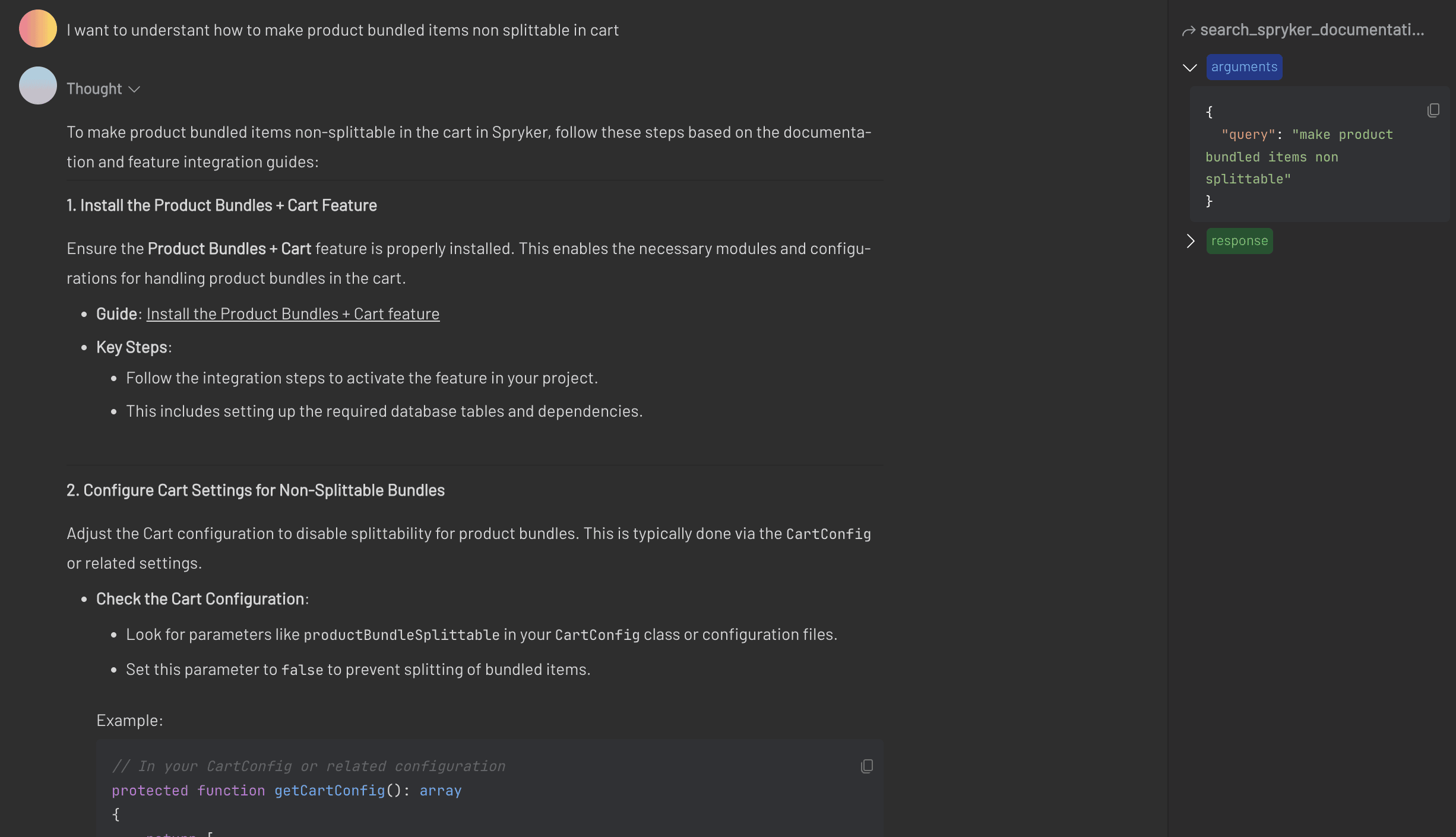Click the user profile avatar

(37, 28)
